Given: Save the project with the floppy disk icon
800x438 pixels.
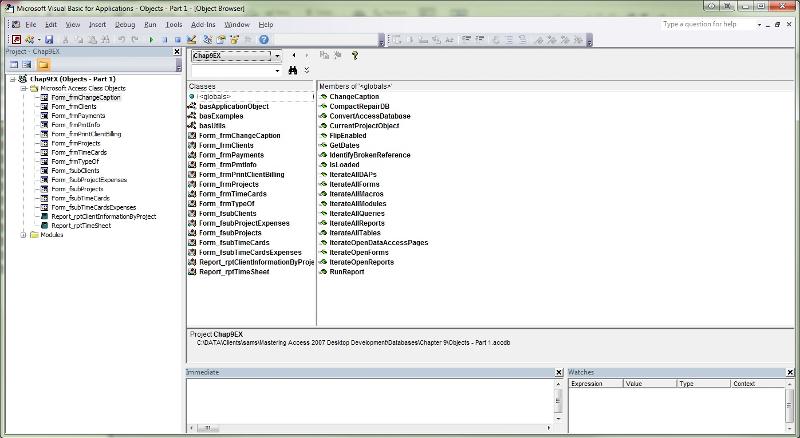Looking at the screenshot, I should point(49,39).
